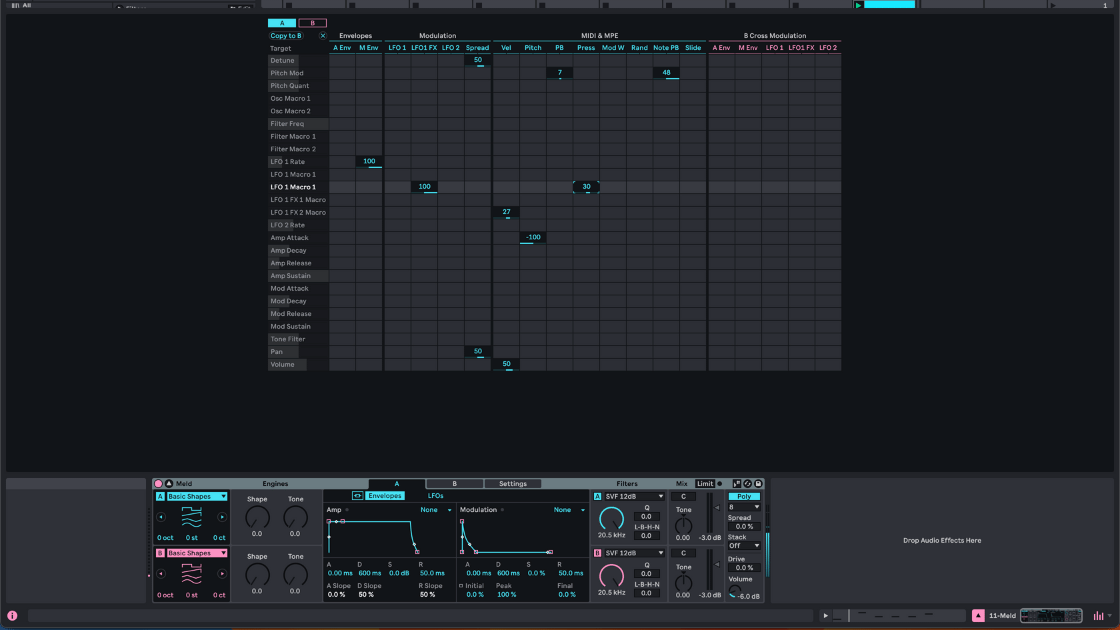The height and width of the screenshot is (630, 1120).
Task: Switch to the Settings tab
Action: point(512,484)
